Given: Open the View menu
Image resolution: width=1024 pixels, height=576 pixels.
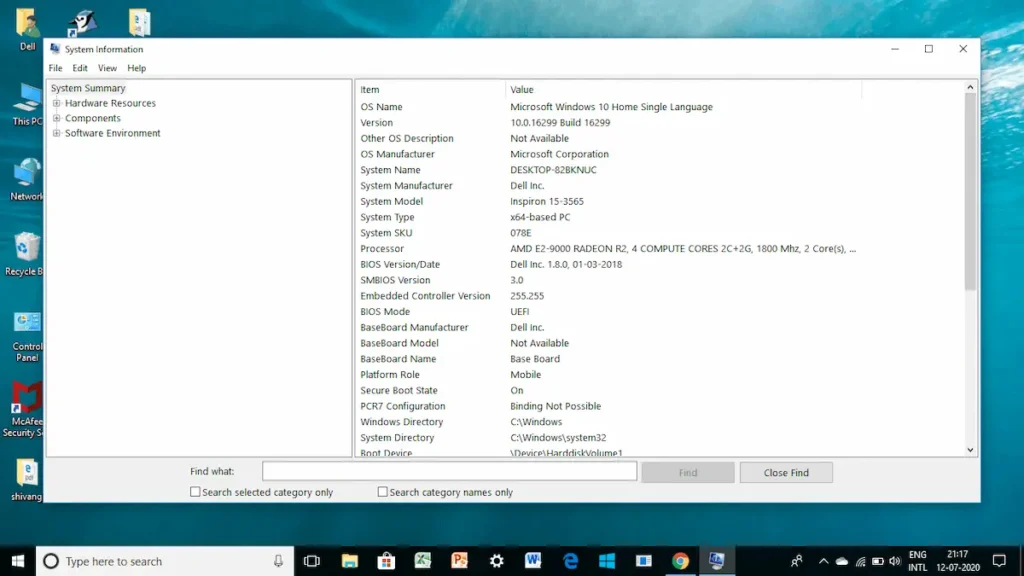Looking at the screenshot, I should (107, 68).
